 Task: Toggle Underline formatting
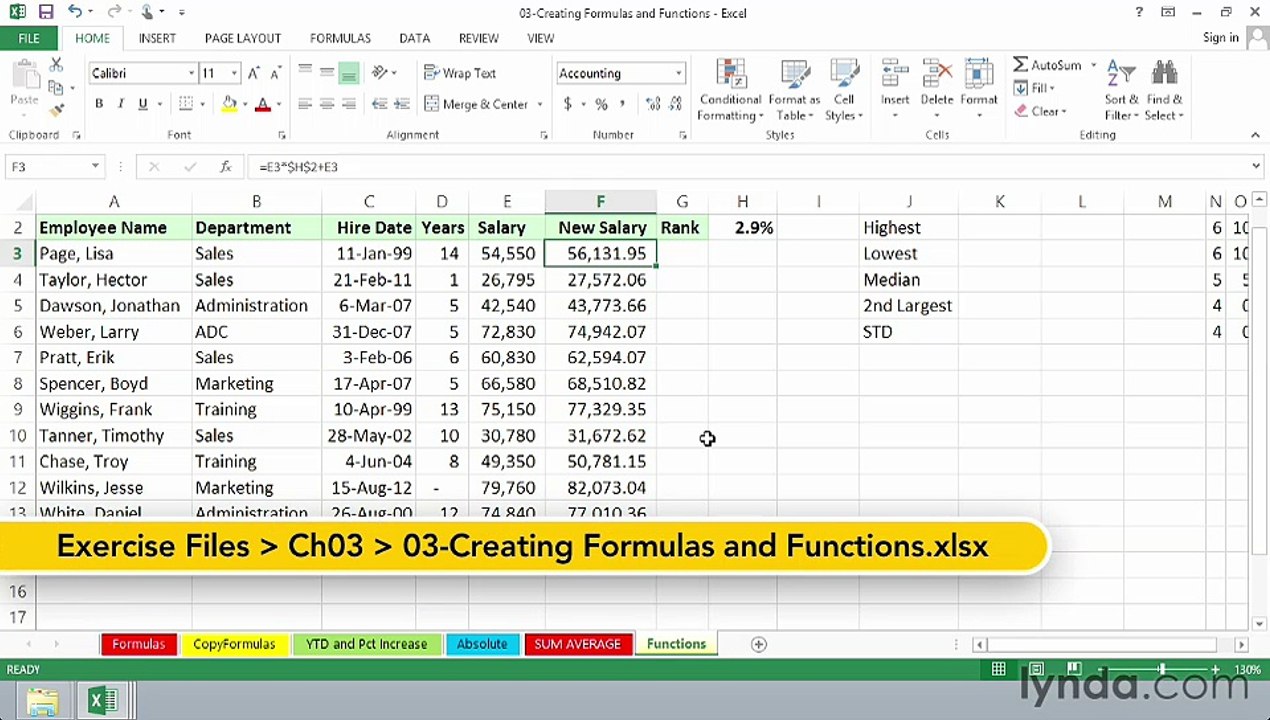pos(143,104)
